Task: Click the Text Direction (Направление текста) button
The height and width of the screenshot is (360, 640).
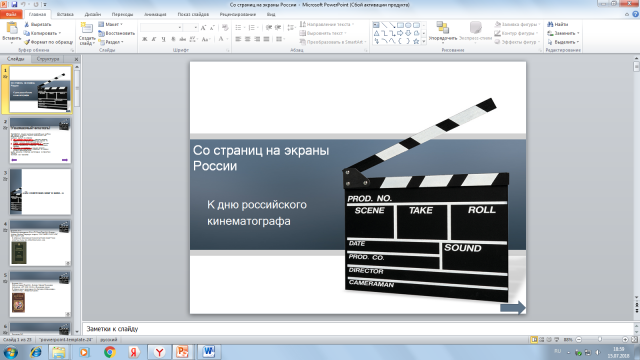Action: coord(327,24)
